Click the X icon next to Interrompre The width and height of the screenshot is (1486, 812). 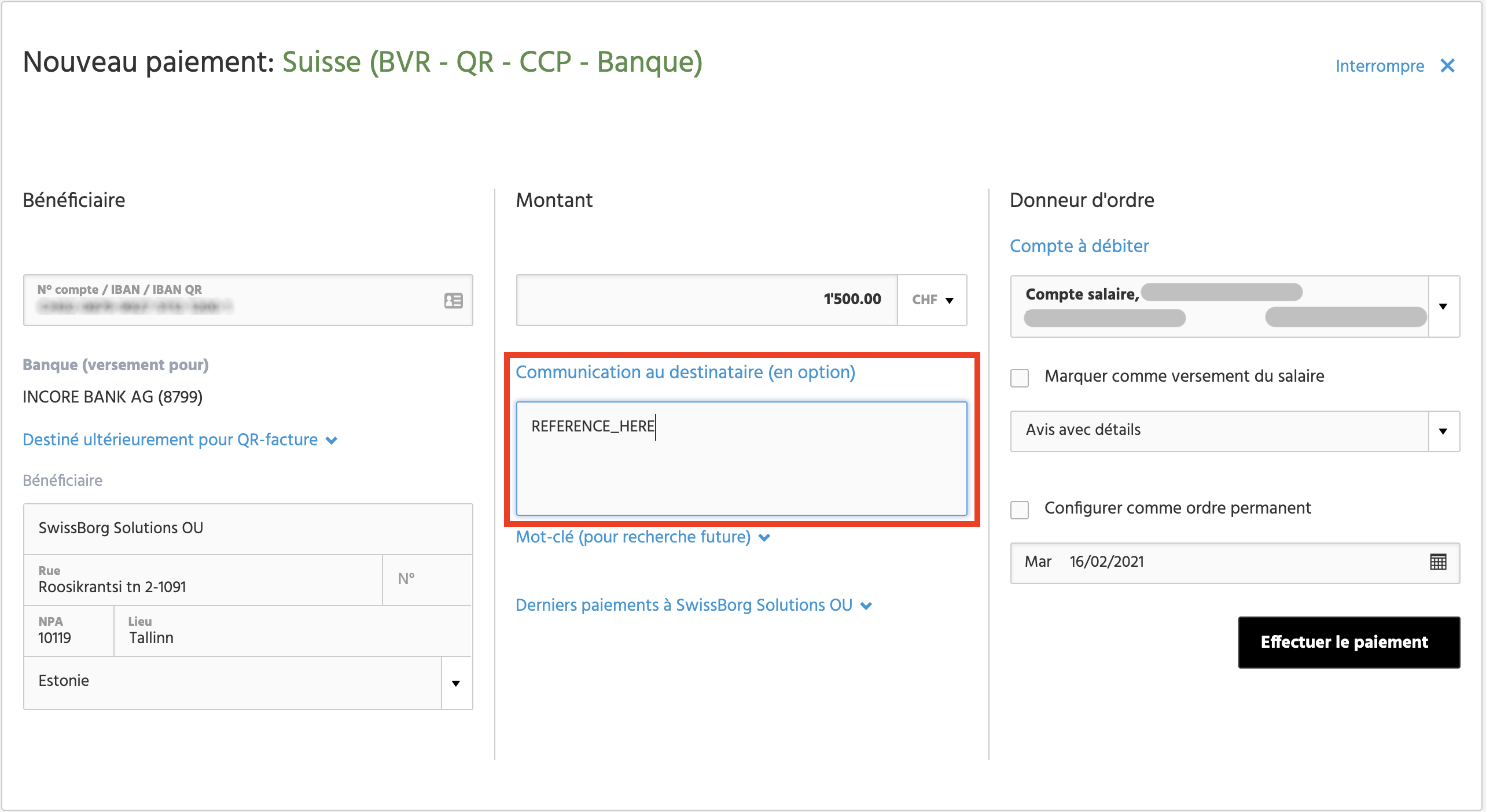tap(1447, 66)
